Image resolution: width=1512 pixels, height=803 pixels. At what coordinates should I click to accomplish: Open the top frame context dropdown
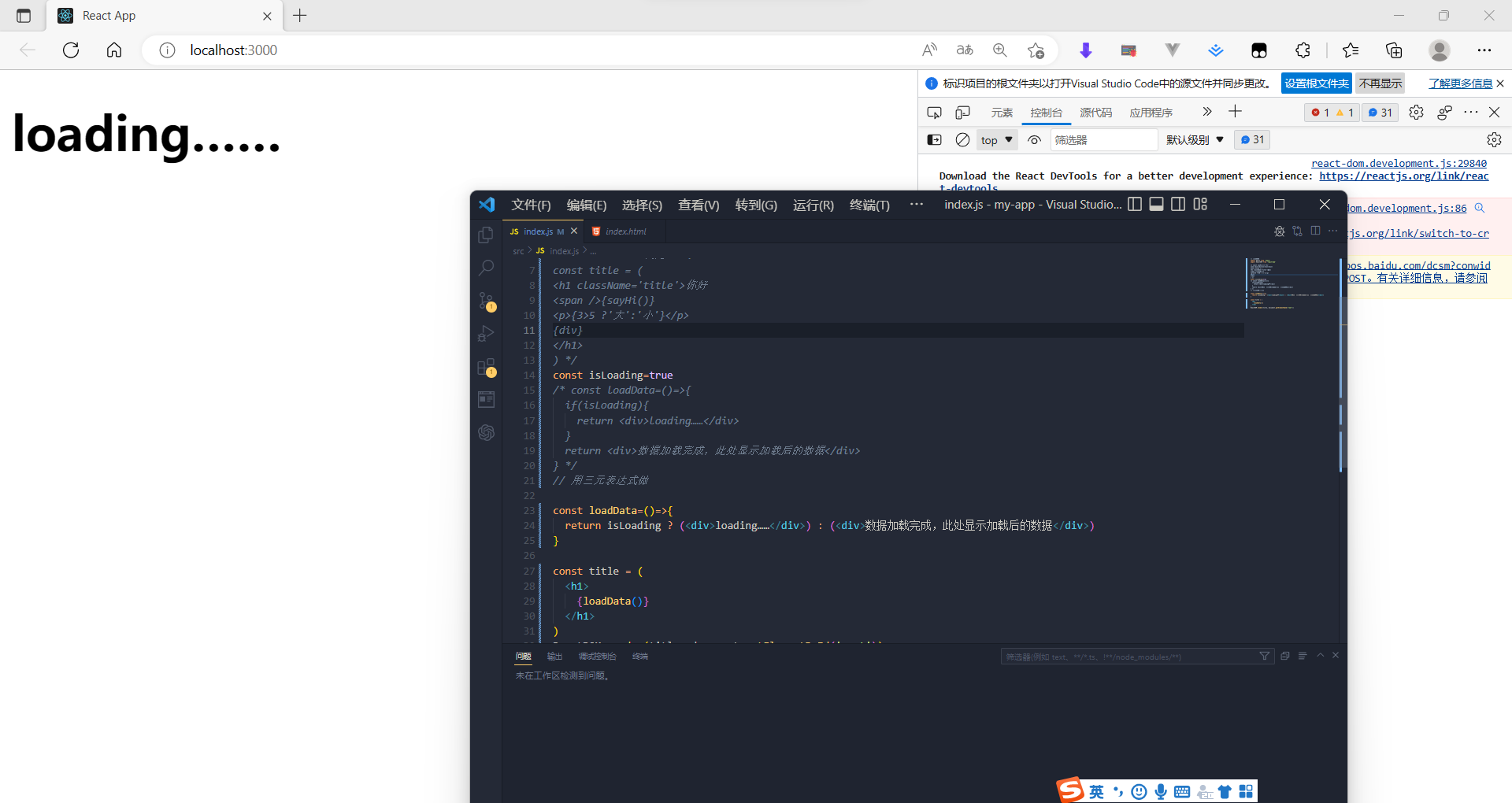pos(996,139)
